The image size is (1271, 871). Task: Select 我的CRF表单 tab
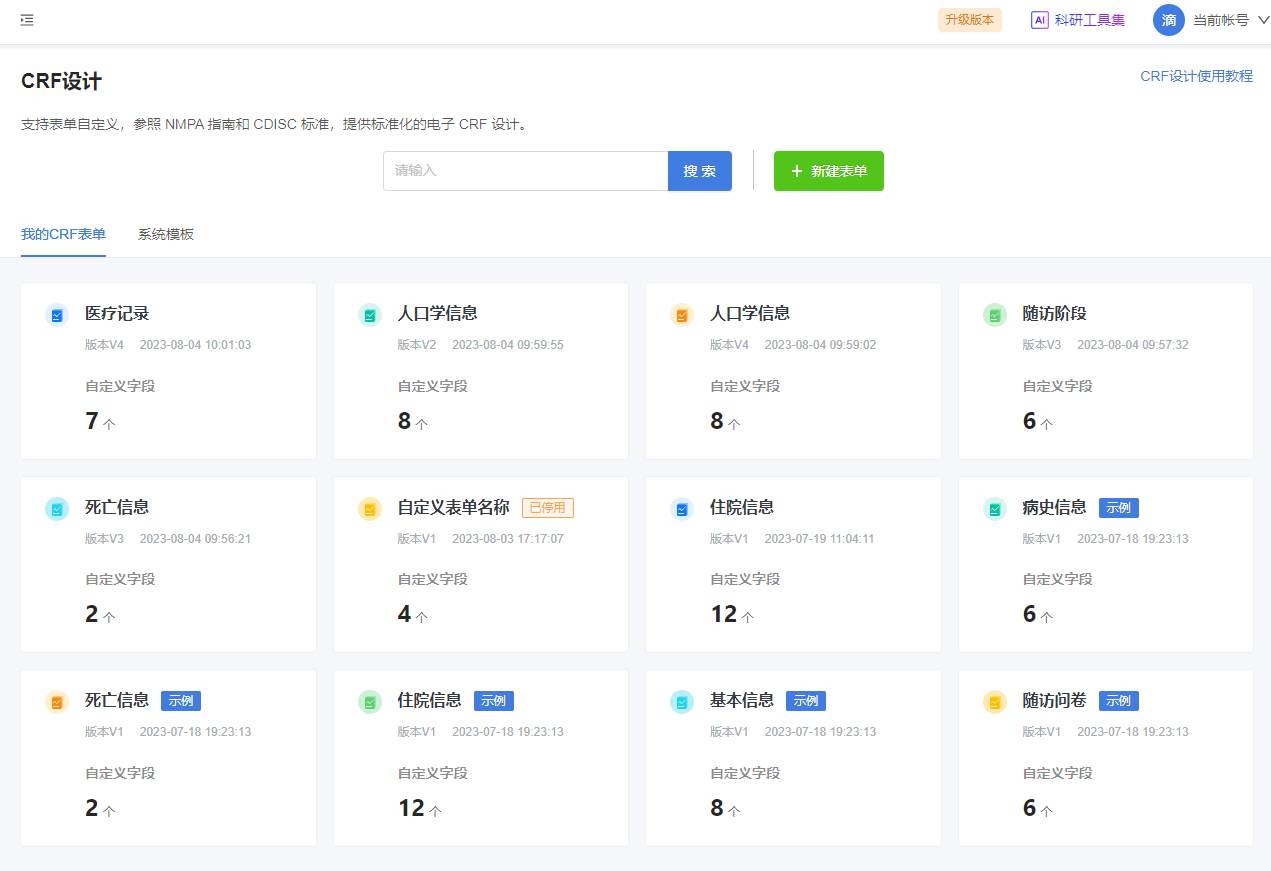coord(63,235)
